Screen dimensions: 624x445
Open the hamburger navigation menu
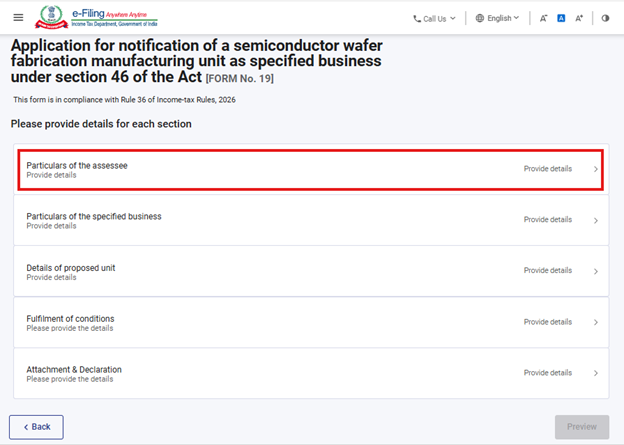(x=18, y=18)
